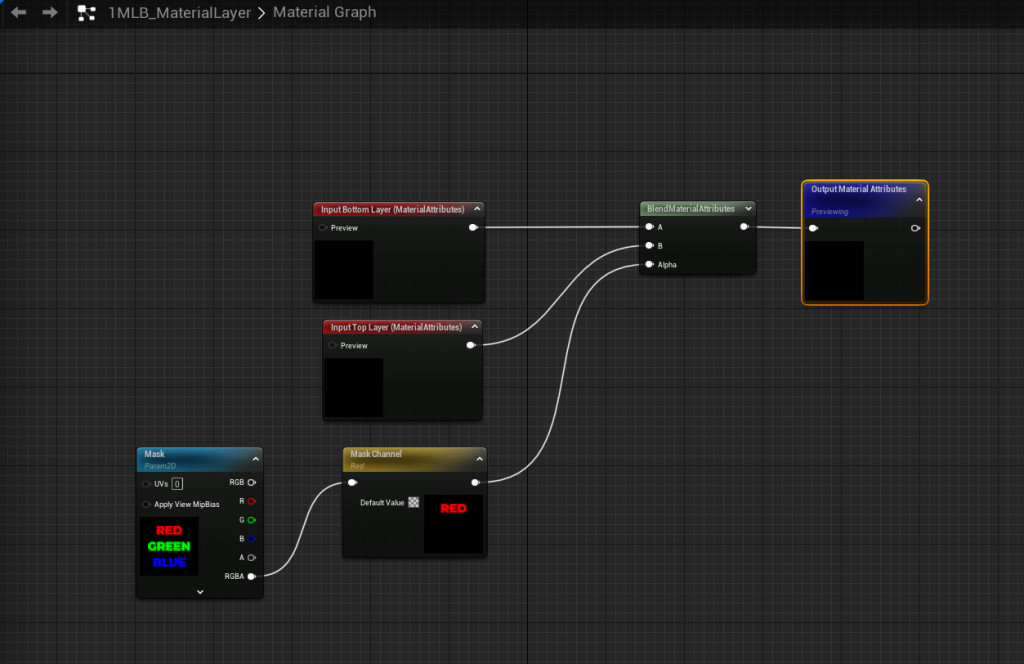Click the BlendMaterialAttributes Alpha input pin
1024x664 pixels.
point(649,265)
